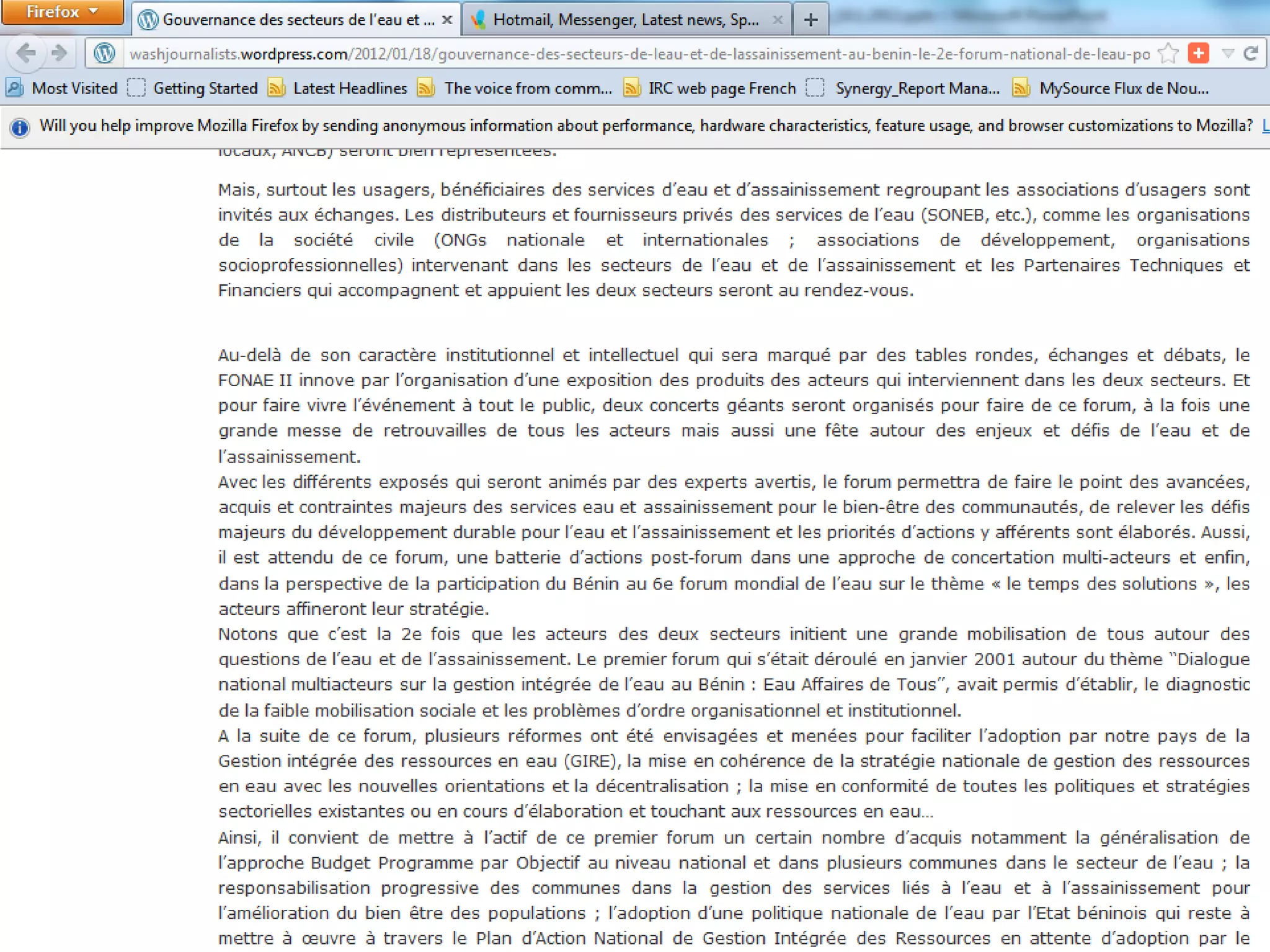
Task: Click the Back navigation arrow
Action: coord(26,53)
